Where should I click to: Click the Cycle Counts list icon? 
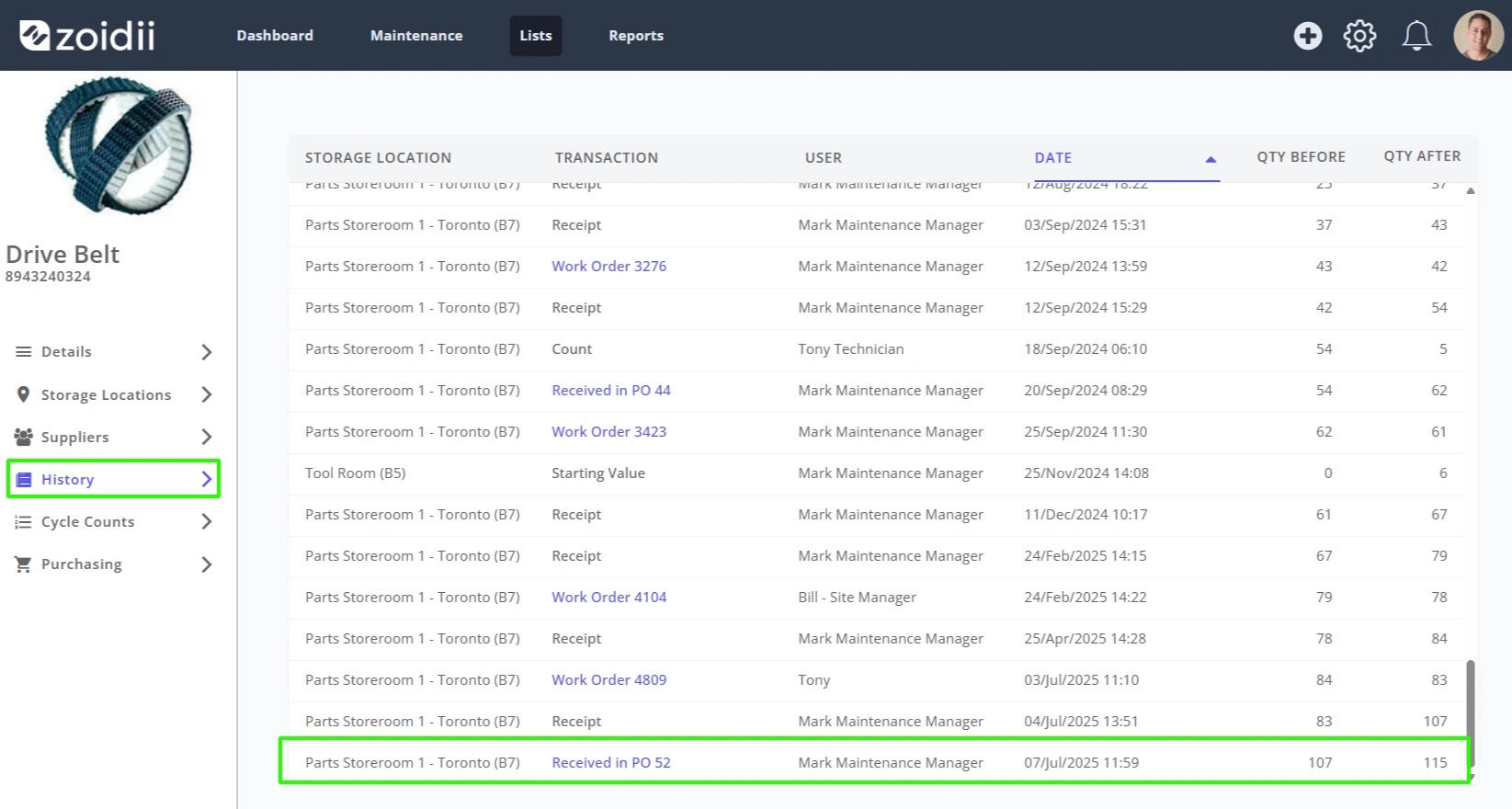pos(23,521)
